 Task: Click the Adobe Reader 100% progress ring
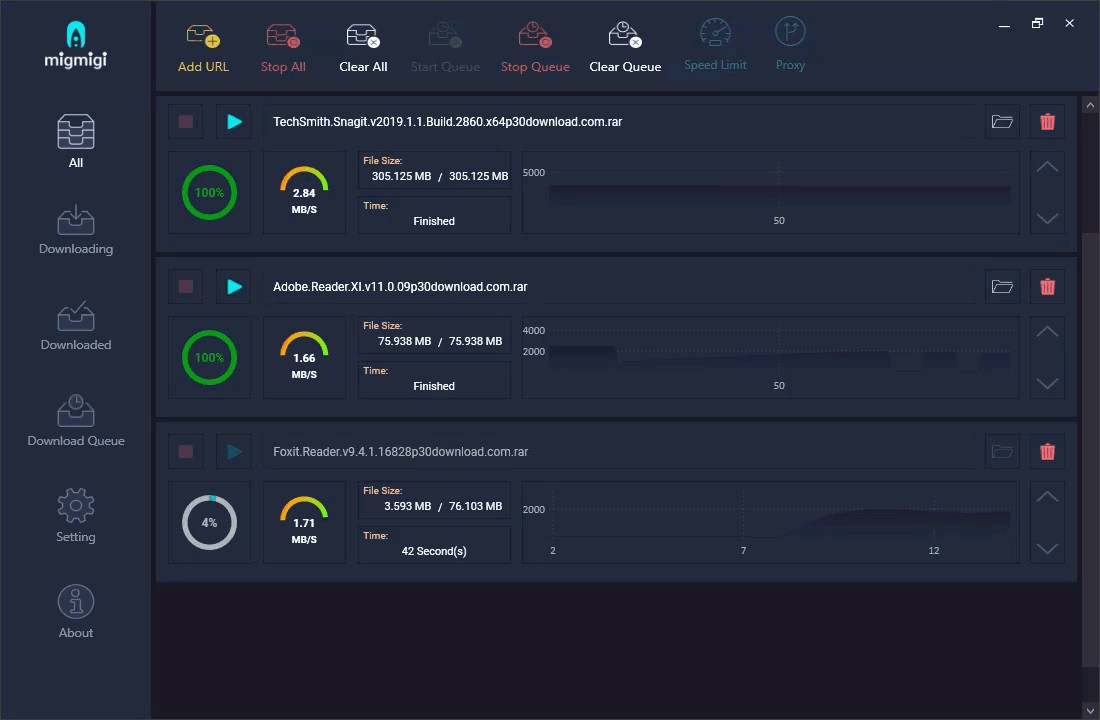click(x=209, y=357)
